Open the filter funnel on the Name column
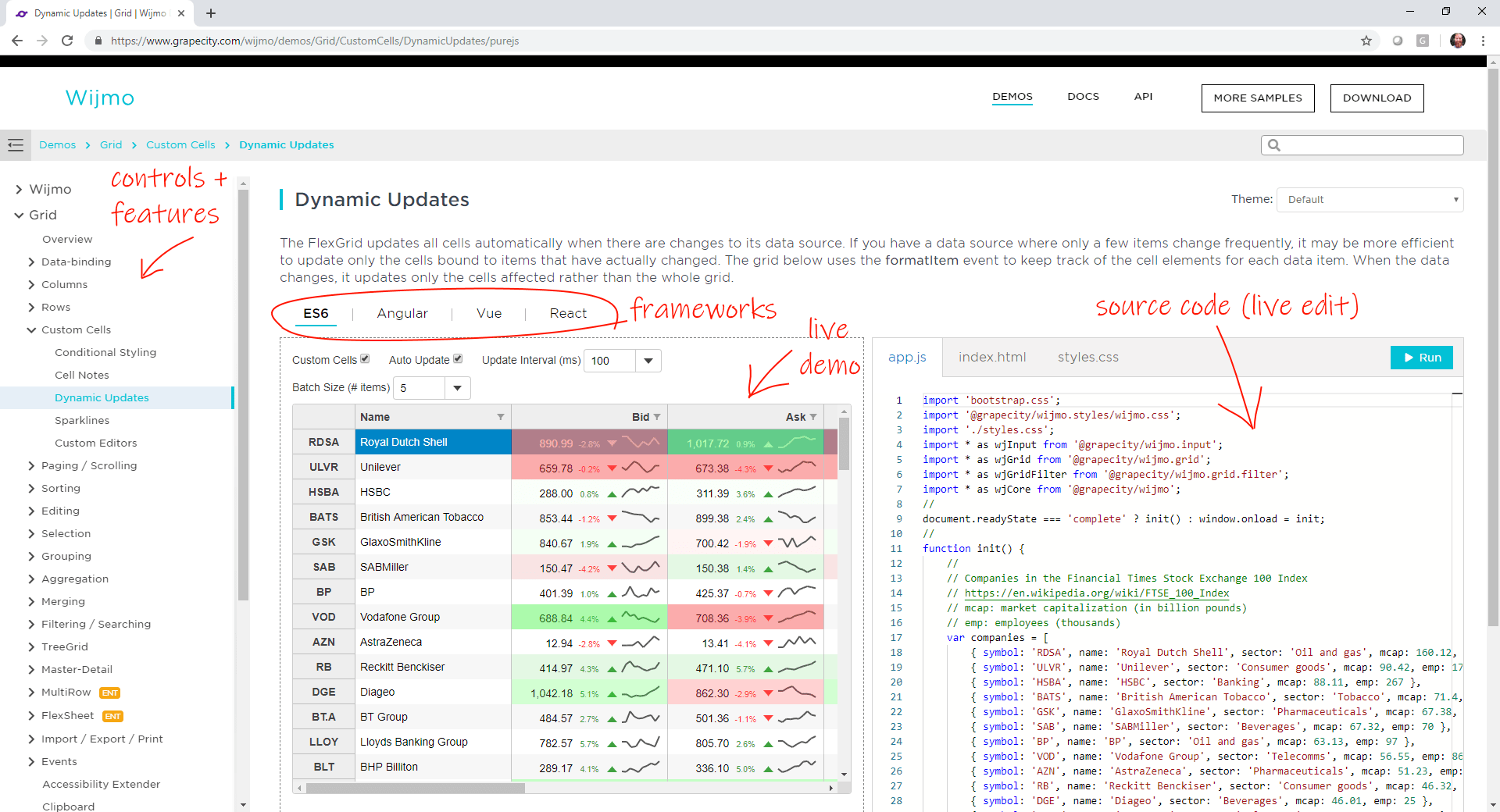1500x812 pixels. tap(500, 417)
